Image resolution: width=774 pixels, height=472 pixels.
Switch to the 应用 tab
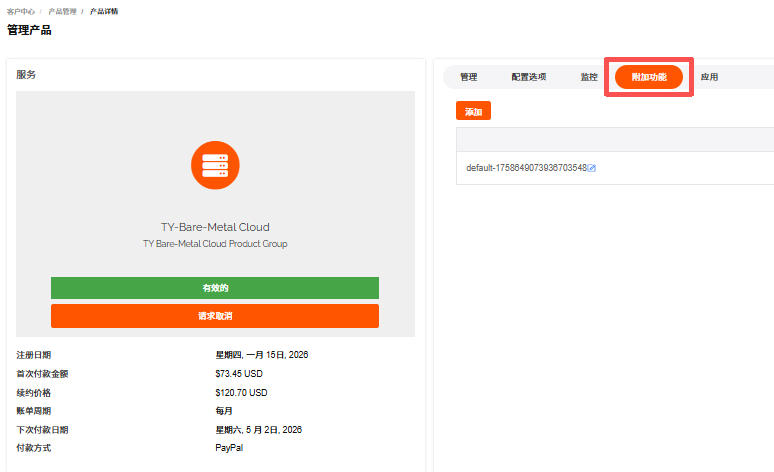pyautogui.click(x=709, y=77)
